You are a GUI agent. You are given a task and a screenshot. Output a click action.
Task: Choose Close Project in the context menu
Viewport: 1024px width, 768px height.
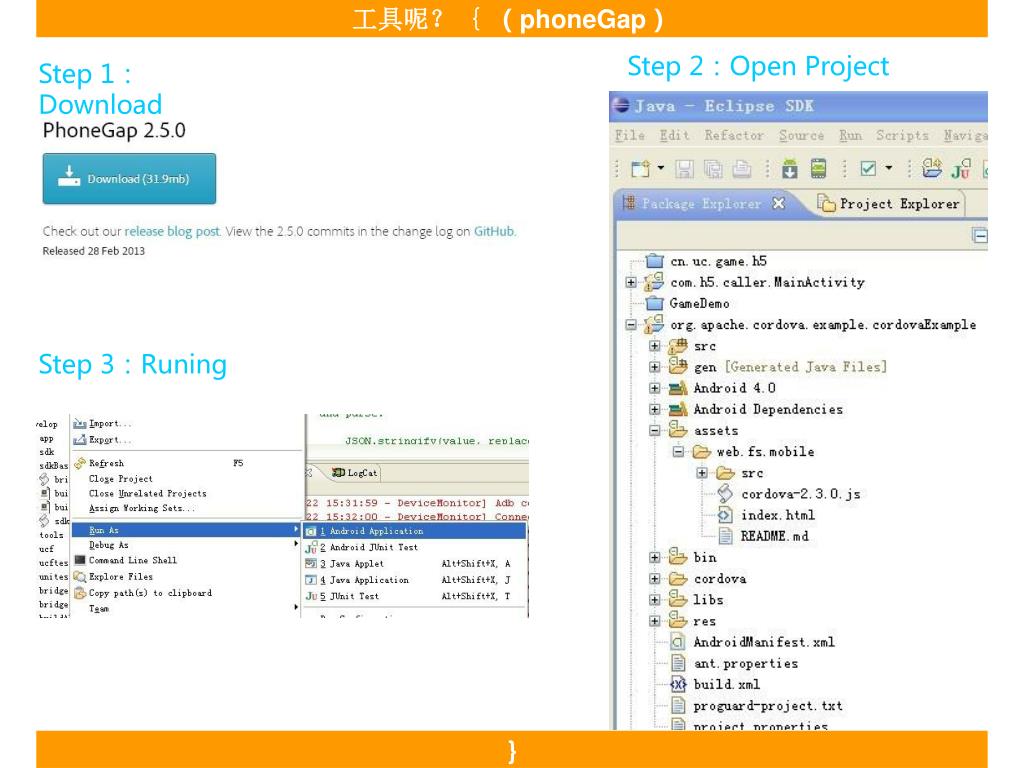coord(121,479)
